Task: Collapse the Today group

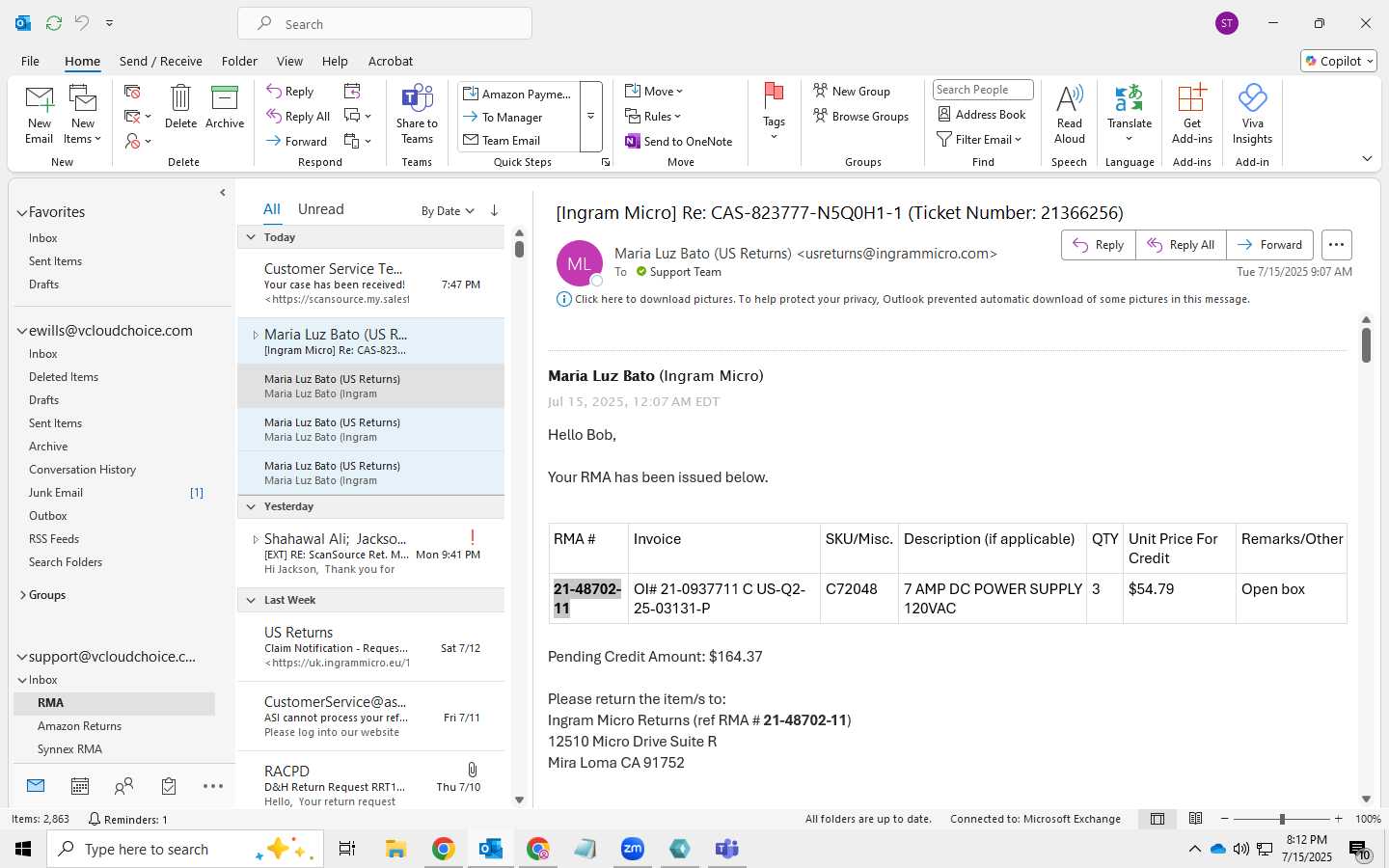Action: (251, 237)
